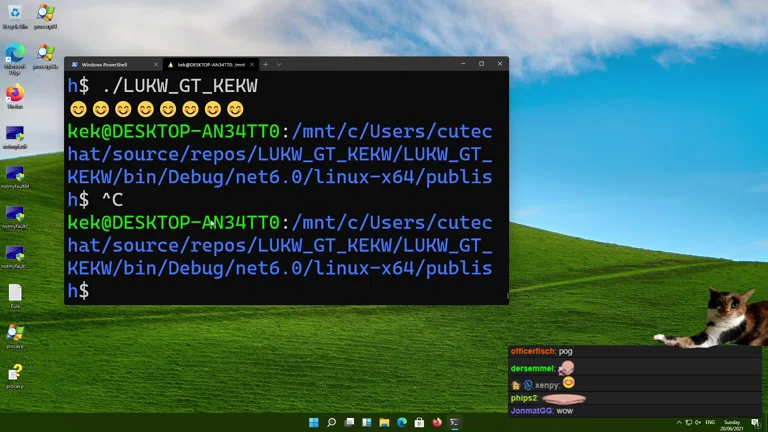Open the Microsoft Edge desktop shortcut
The width and height of the screenshot is (768, 432).
(15, 59)
